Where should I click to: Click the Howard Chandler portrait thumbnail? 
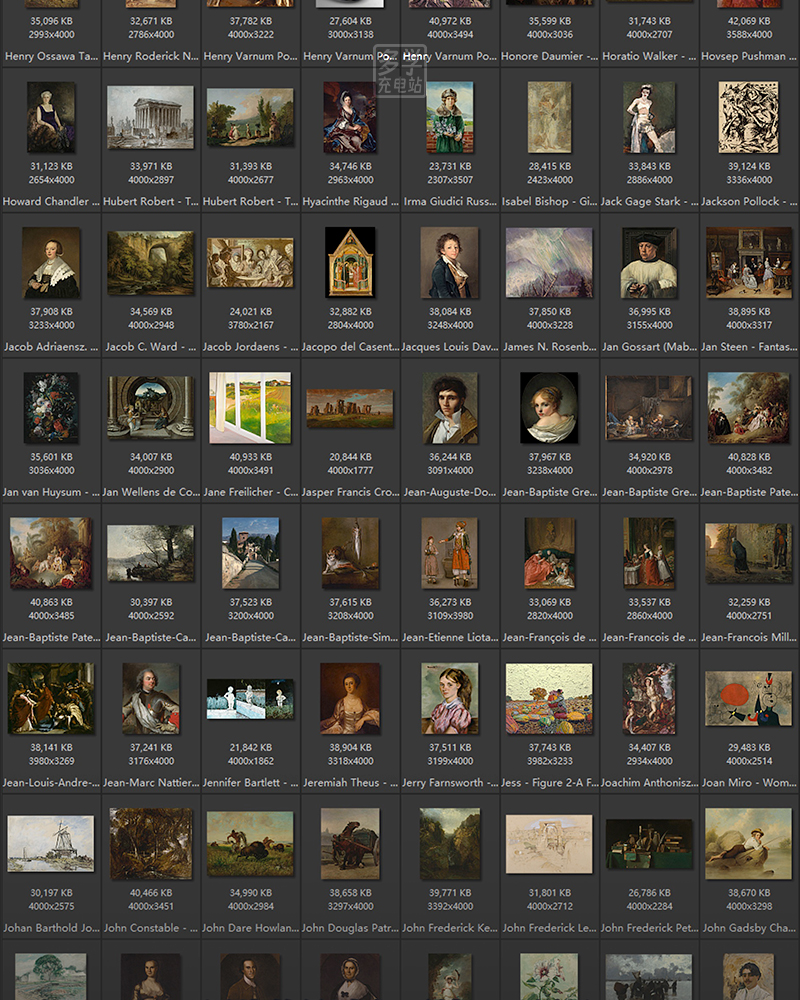click(51, 117)
